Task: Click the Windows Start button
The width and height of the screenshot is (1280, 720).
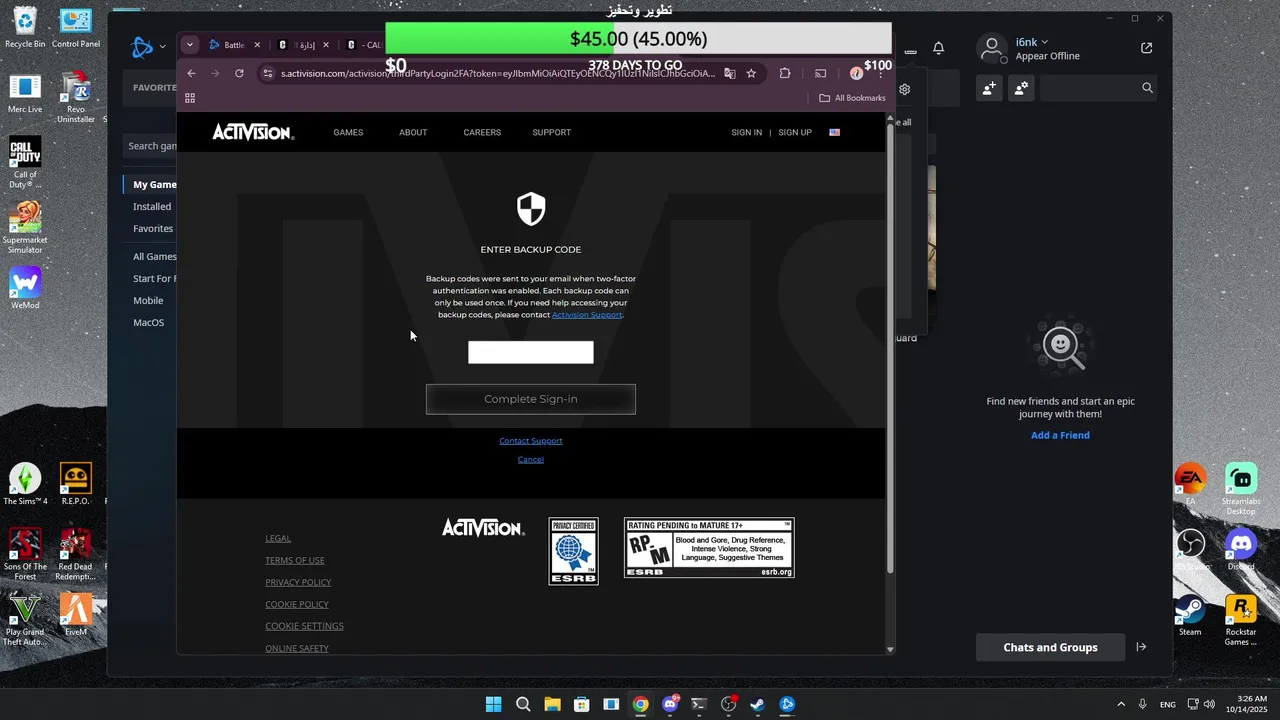Action: click(493, 704)
